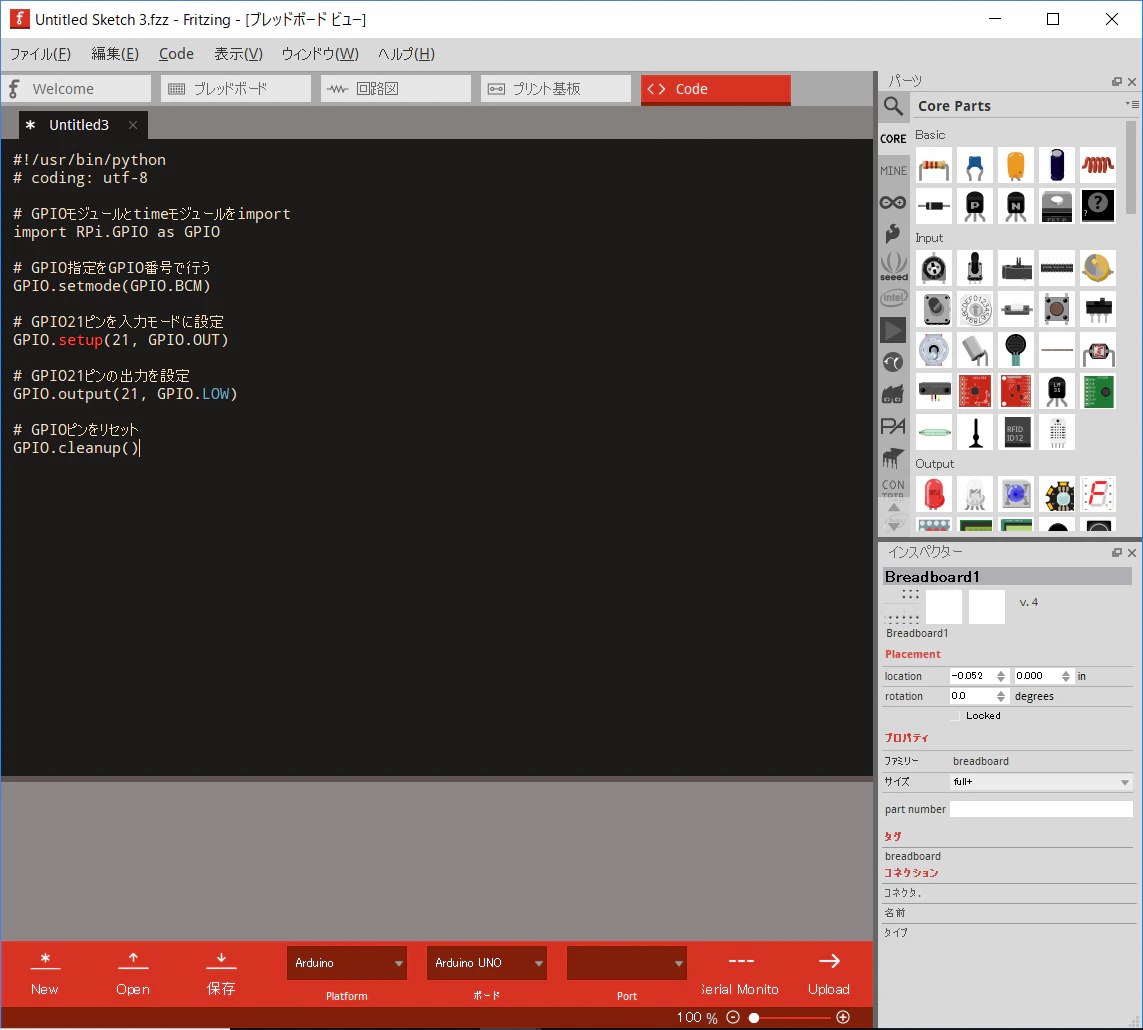
Task: Create a New code file
Action: click(x=44, y=974)
